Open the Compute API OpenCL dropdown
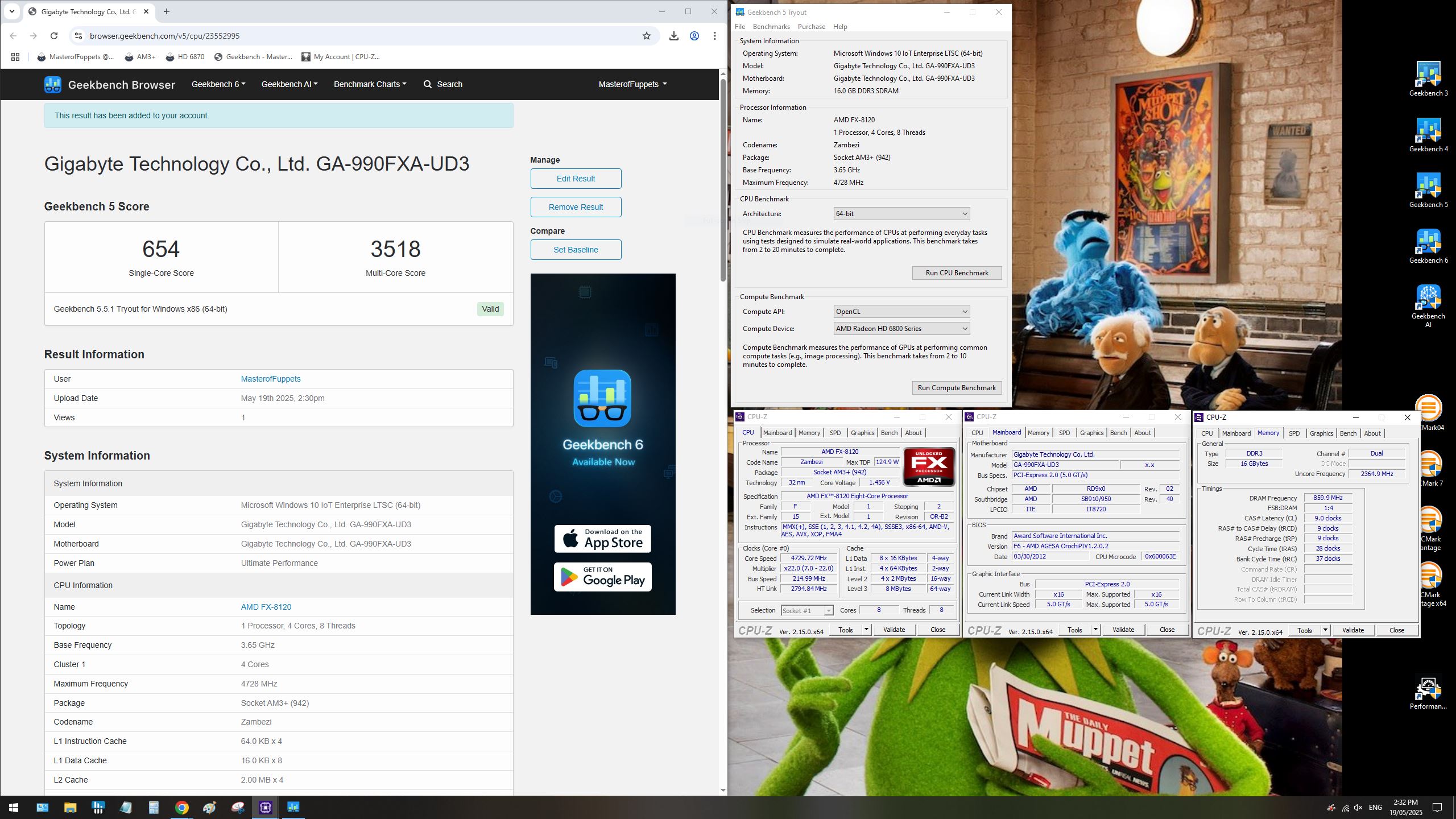 point(901,312)
